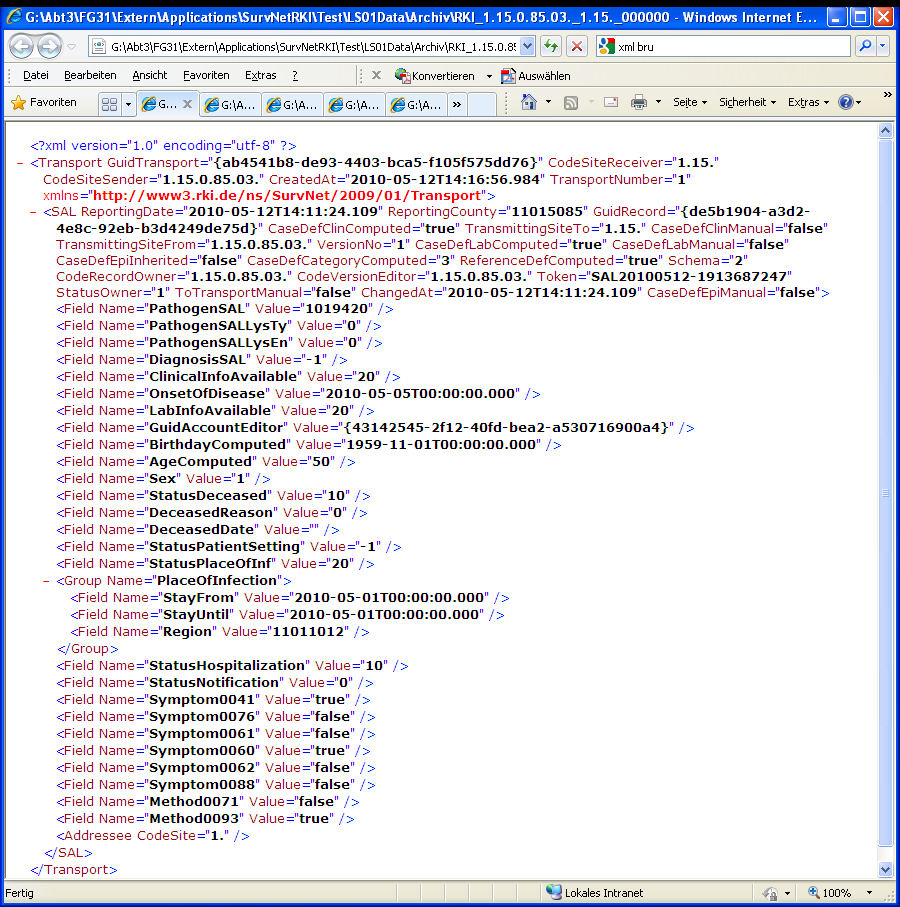Image resolution: width=900 pixels, height=907 pixels.
Task: Click the help question mark icon
Action: 846,102
